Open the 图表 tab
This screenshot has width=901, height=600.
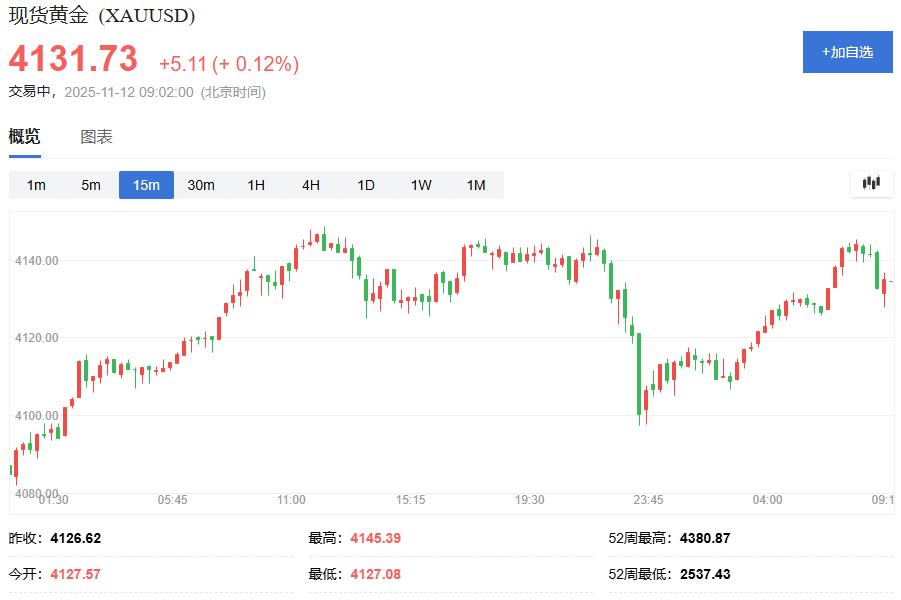(x=97, y=137)
